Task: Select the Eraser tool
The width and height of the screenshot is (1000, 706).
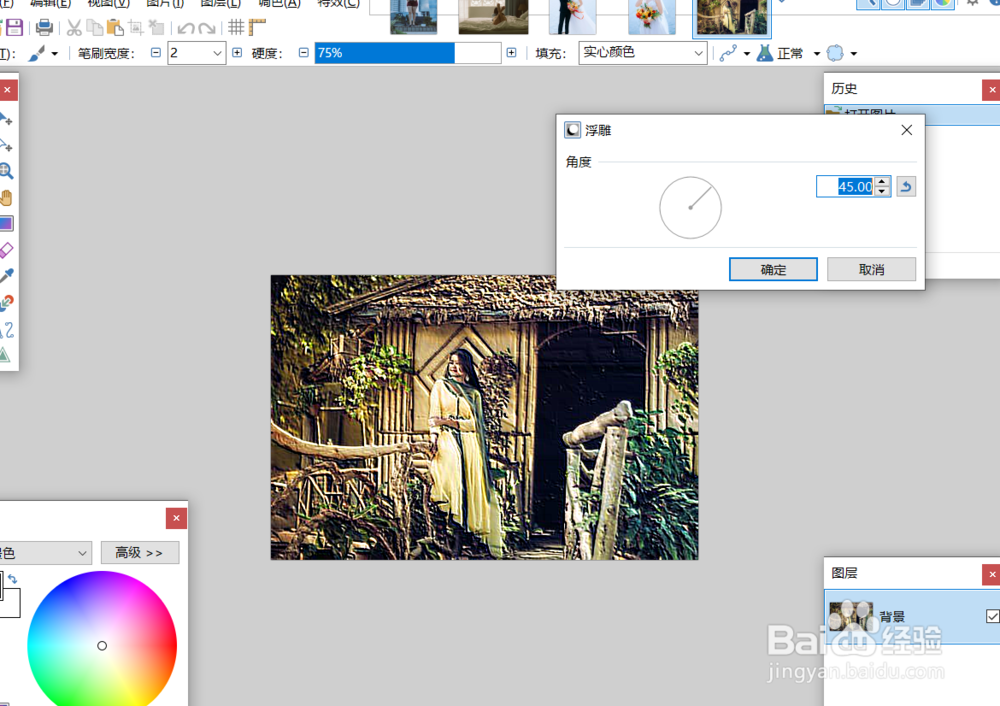Action: point(7,250)
